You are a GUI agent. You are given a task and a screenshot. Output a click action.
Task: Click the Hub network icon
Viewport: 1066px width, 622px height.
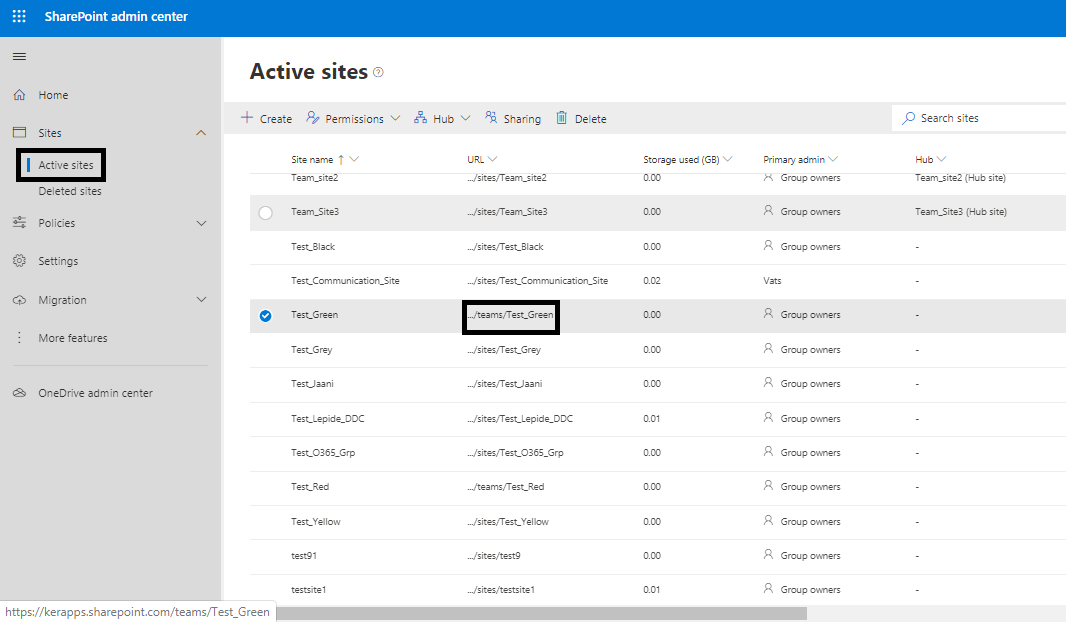pyautogui.click(x=421, y=118)
